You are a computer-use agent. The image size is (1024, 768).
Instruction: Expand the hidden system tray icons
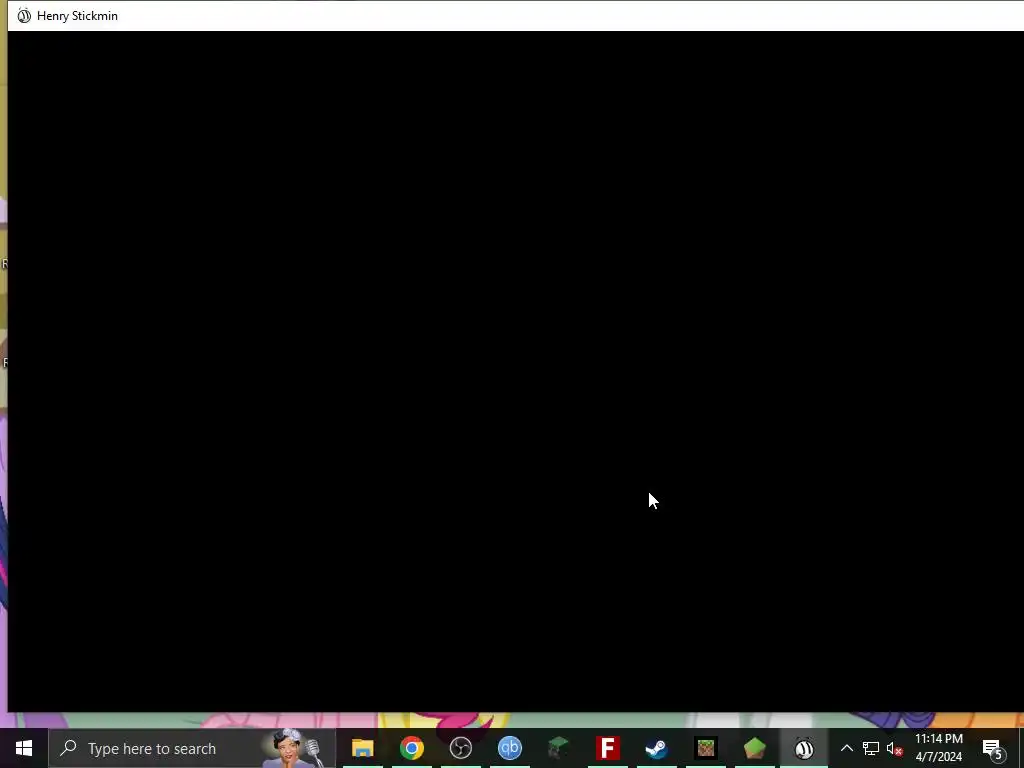tap(846, 748)
